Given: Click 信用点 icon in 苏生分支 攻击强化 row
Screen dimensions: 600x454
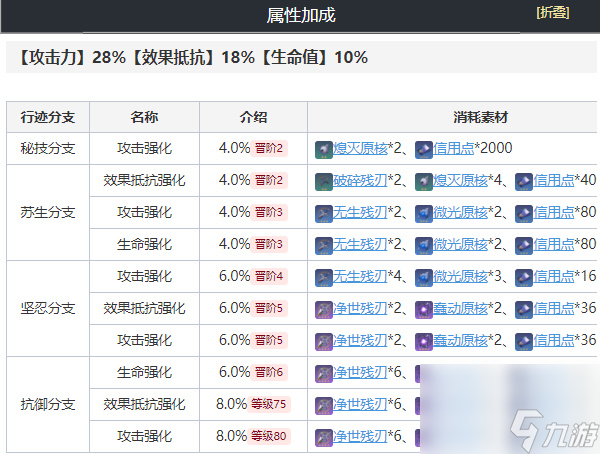Looking at the screenshot, I should point(524,214).
